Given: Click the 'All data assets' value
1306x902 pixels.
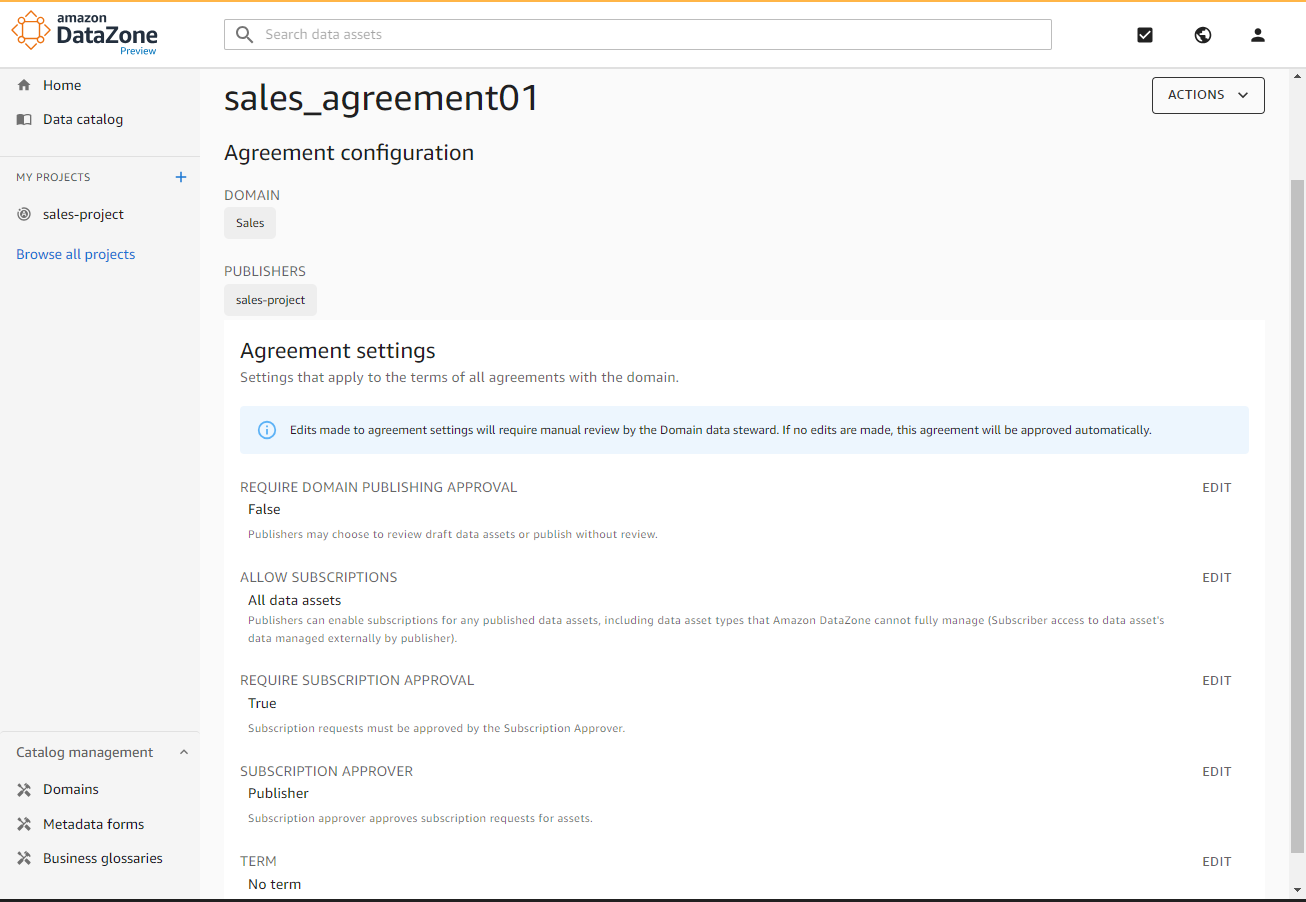Looking at the screenshot, I should tap(295, 601).
